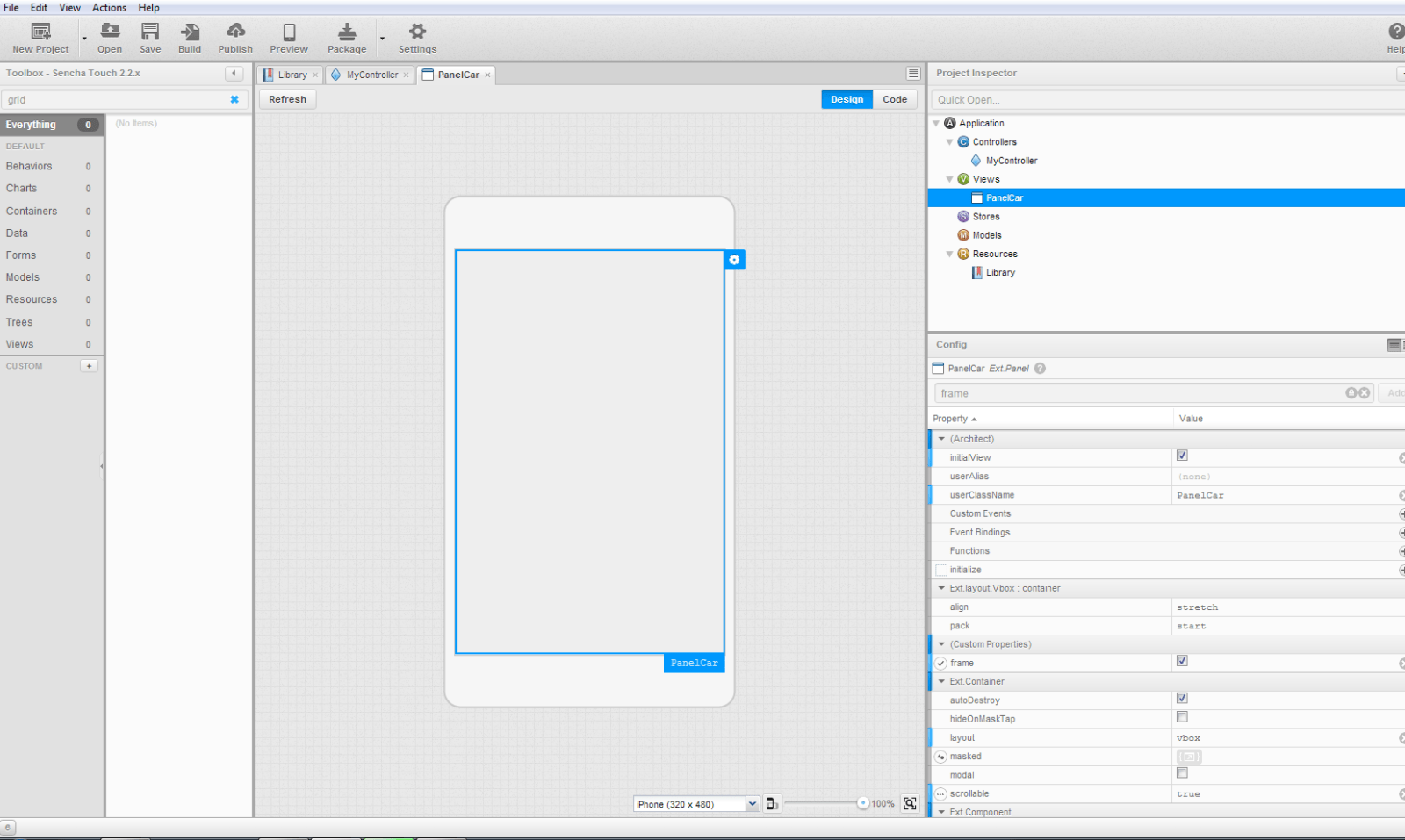Select the Design view button
Image resolution: width=1405 pixels, height=840 pixels.
847,99
